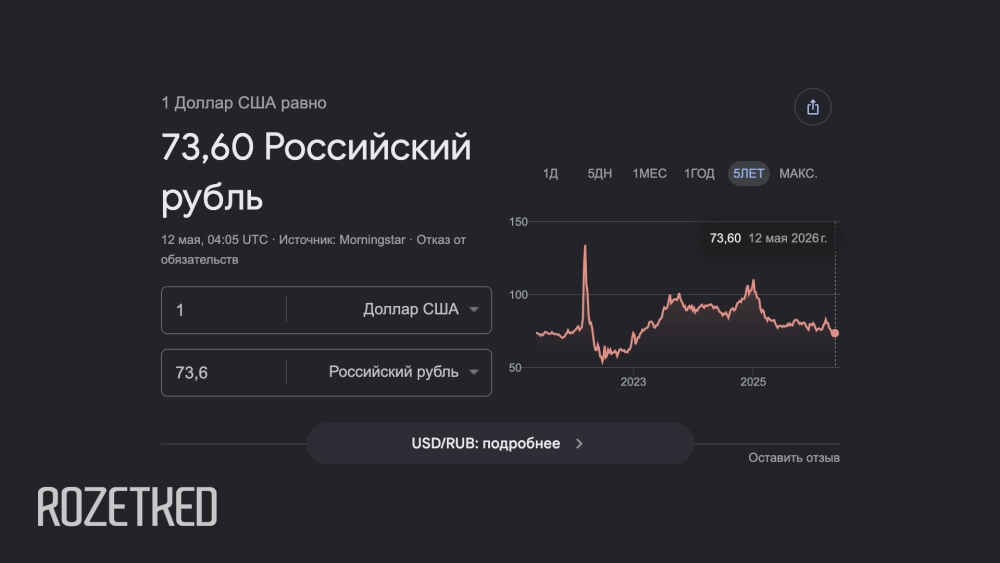Open USD/RUB: подробнее details button
This screenshot has height=563, width=1000.
(x=500, y=444)
